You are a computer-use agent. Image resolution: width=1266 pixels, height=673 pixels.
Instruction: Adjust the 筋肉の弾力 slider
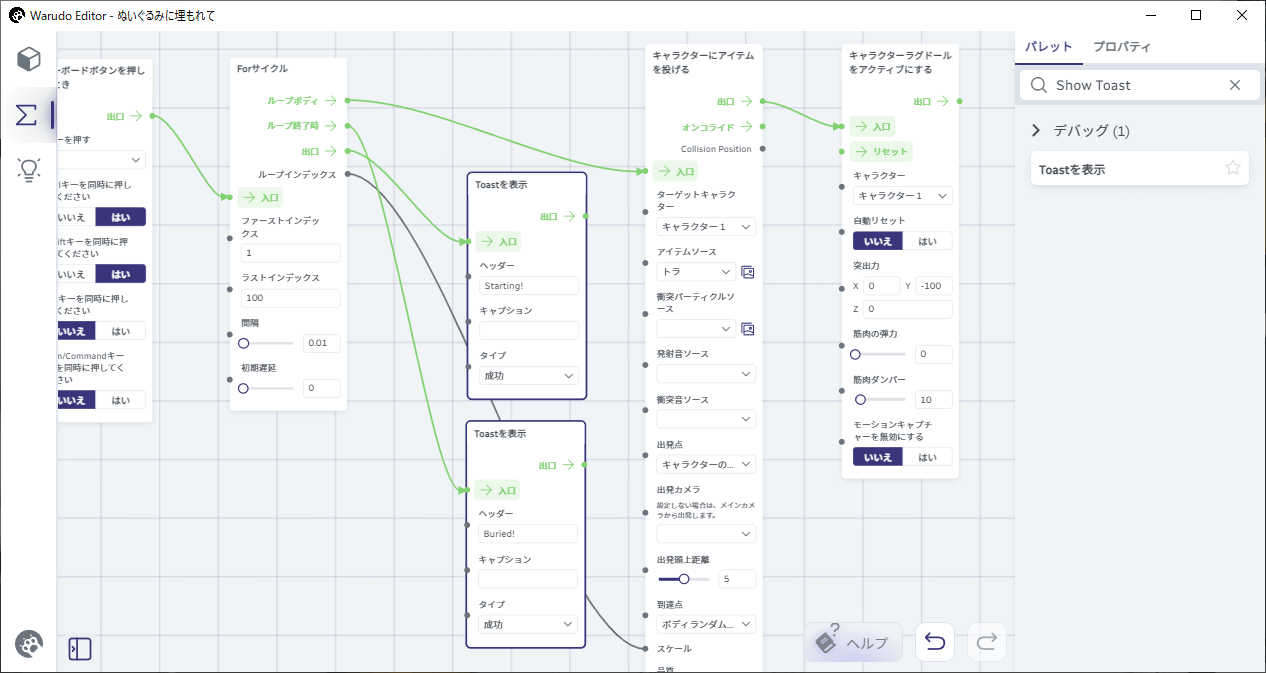click(x=880, y=354)
